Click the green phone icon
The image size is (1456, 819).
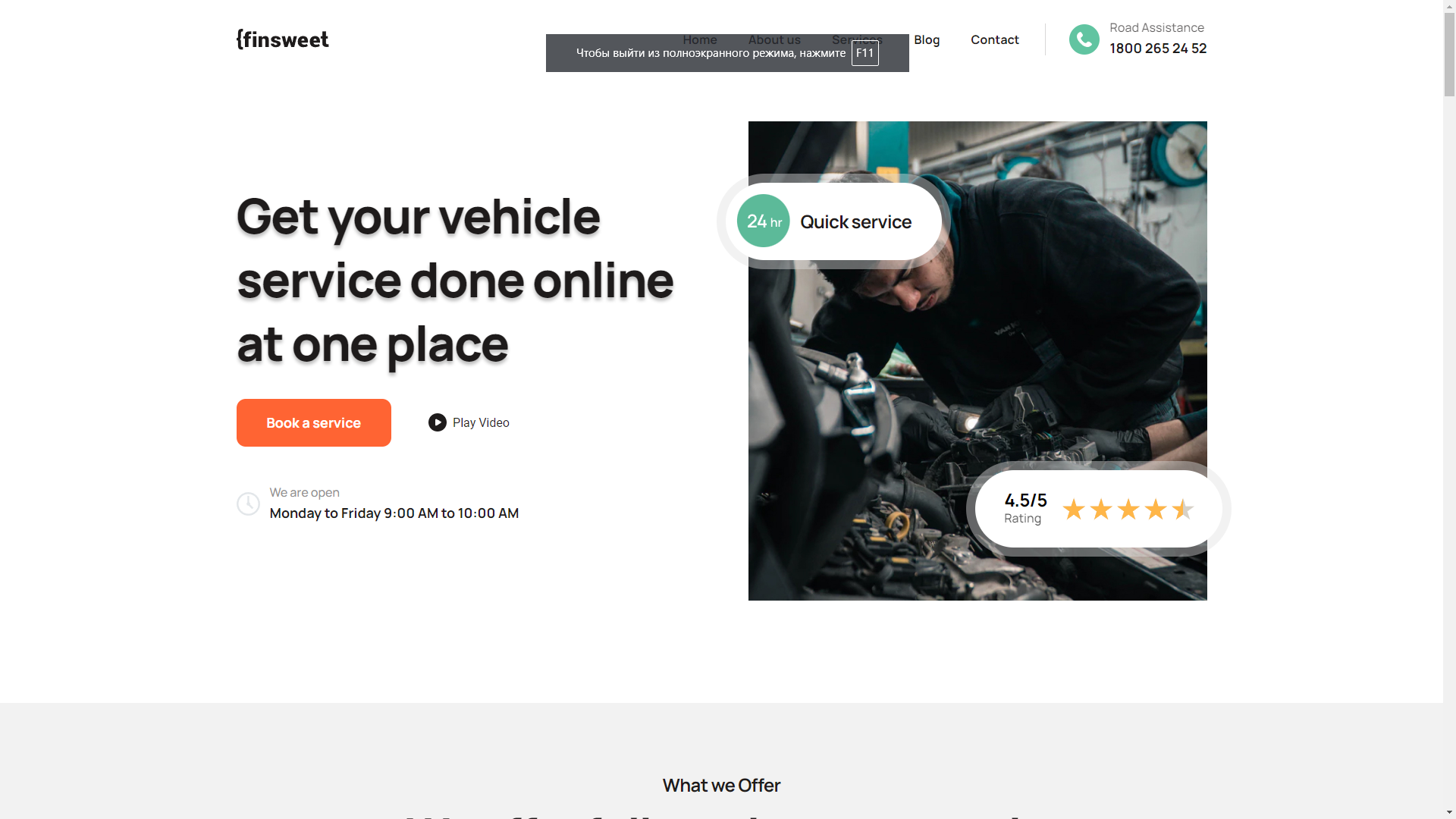tap(1084, 39)
